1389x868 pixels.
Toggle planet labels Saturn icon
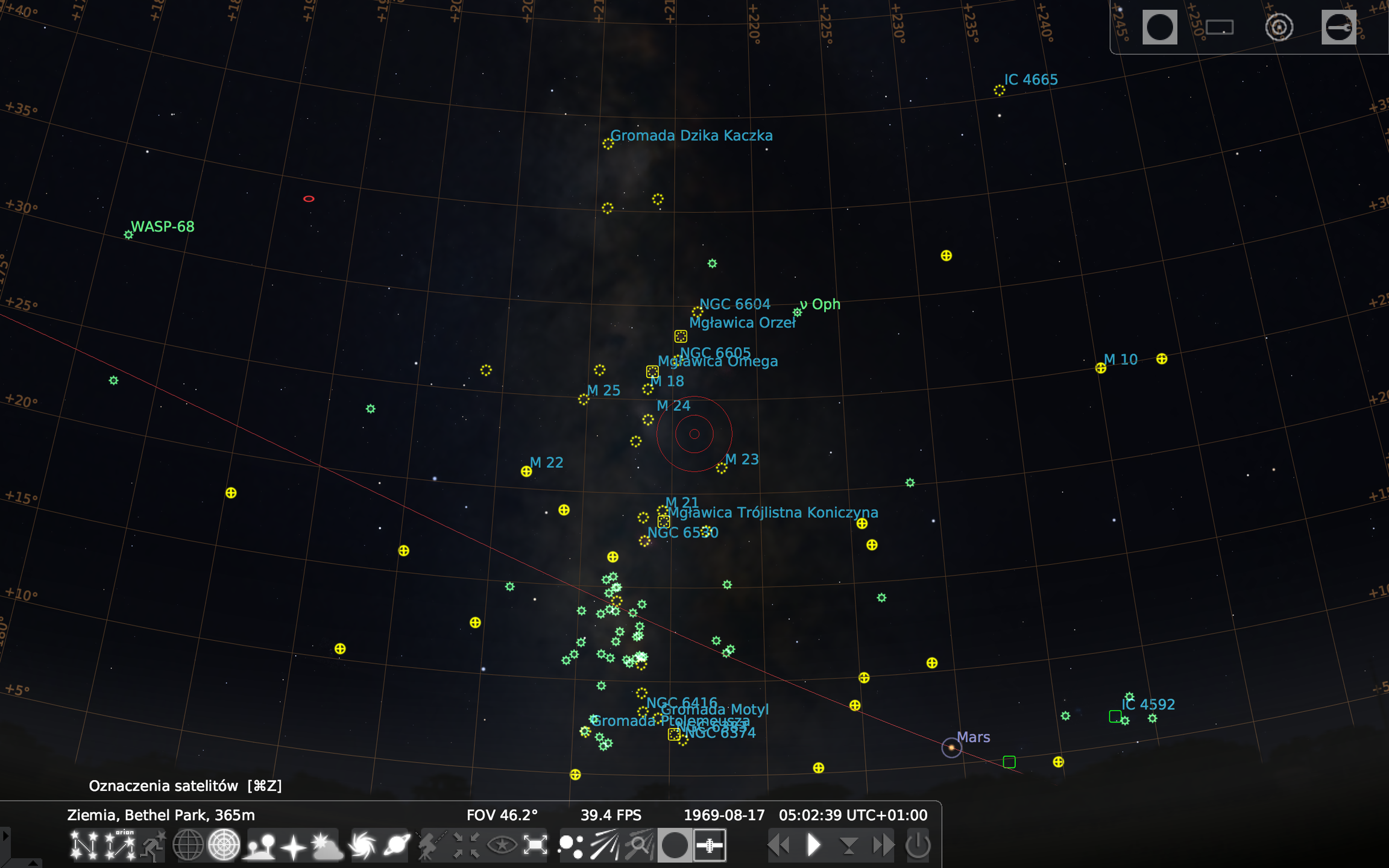[x=397, y=845]
